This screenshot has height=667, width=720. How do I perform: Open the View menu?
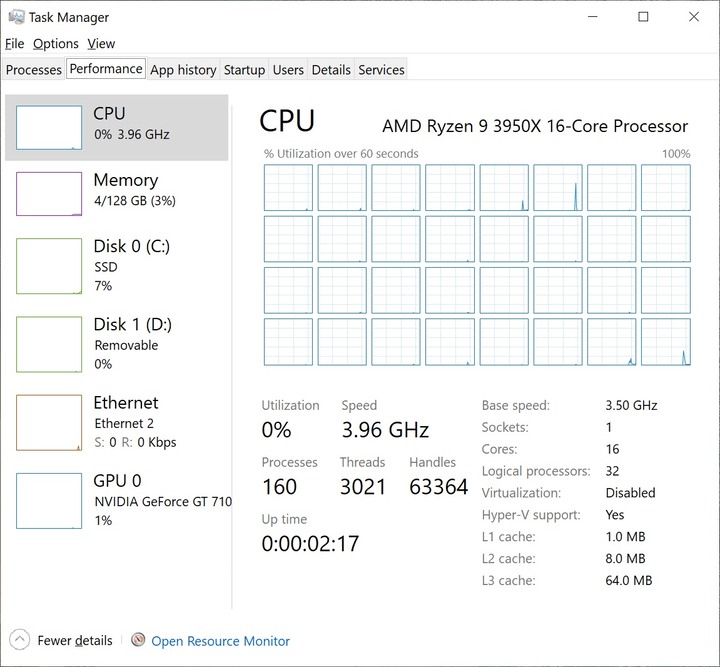pos(101,44)
